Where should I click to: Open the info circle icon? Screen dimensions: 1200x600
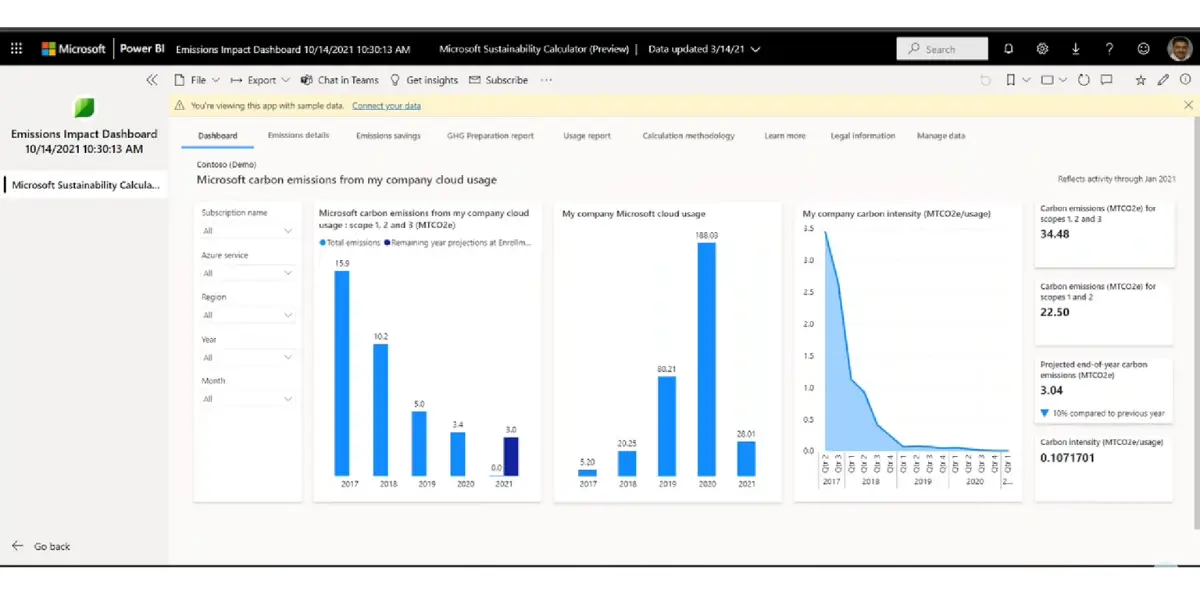coord(1185,80)
